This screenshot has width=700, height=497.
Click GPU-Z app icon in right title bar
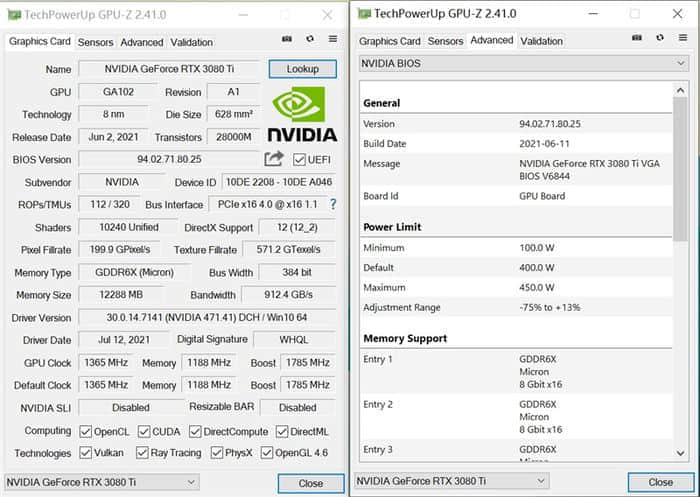[x=364, y=14]
